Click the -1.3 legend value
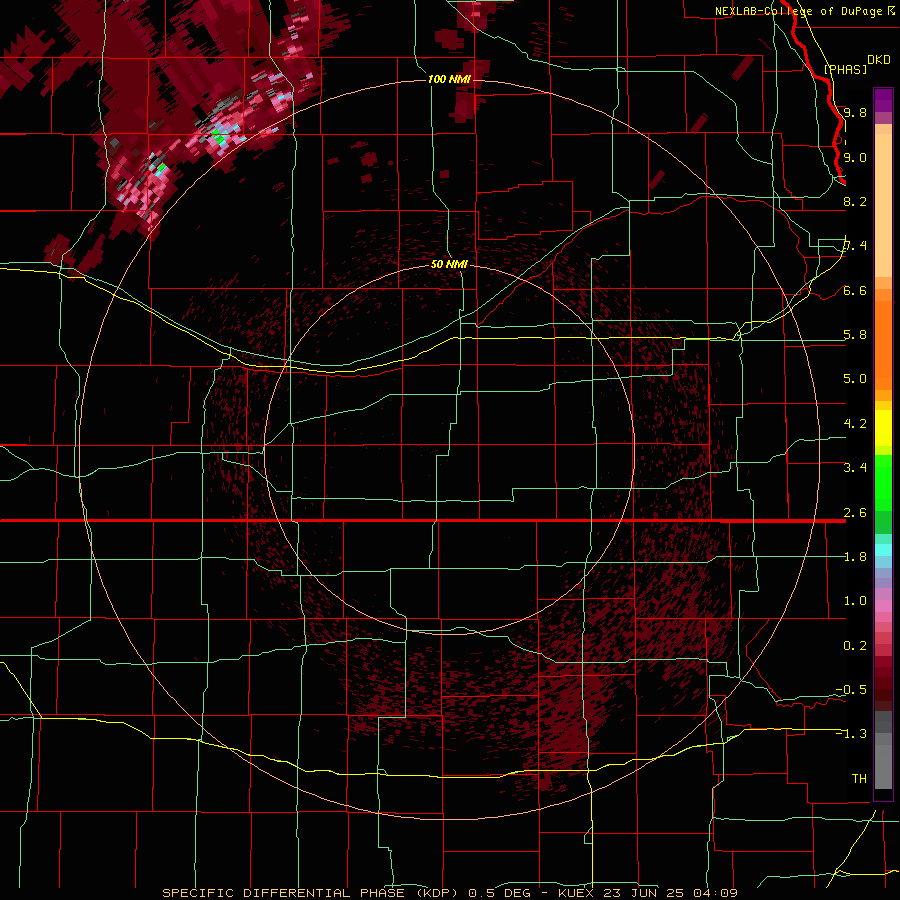Screen dimensions: 900x900 (851, 734)
